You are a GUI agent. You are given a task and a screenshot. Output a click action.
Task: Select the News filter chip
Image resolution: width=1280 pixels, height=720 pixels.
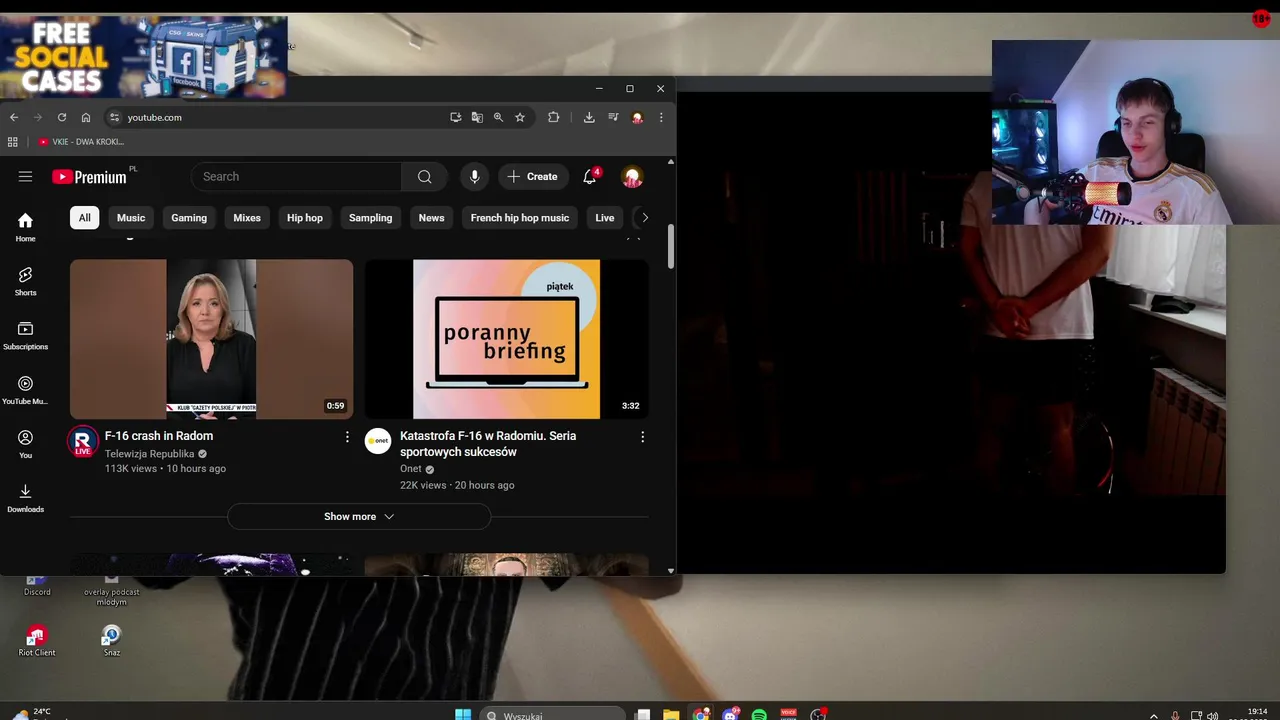coord(431,217)
